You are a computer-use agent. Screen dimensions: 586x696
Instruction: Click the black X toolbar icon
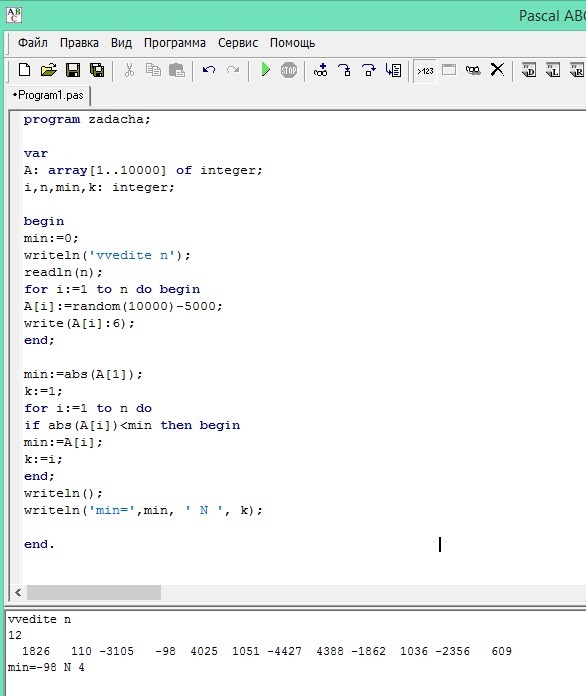(497, 70)
